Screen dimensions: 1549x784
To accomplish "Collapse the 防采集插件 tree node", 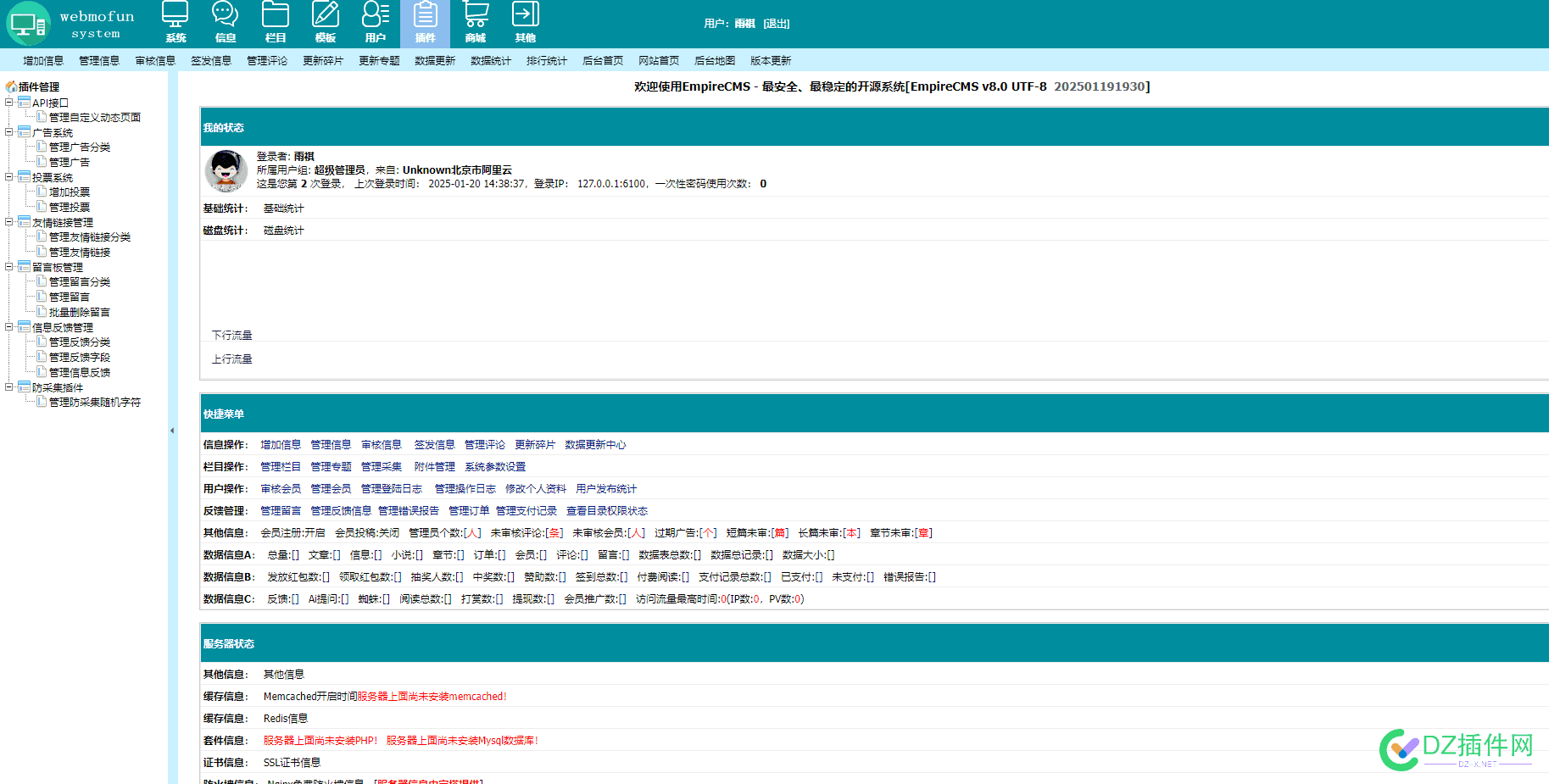I will (9, 386).
